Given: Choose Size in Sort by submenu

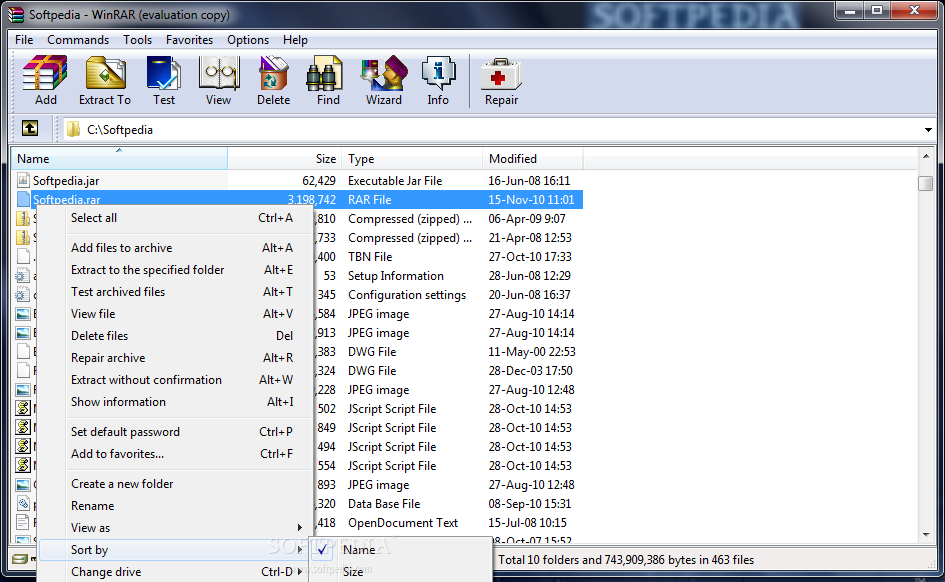Looking at the screenshot, I should click(400, 571).
